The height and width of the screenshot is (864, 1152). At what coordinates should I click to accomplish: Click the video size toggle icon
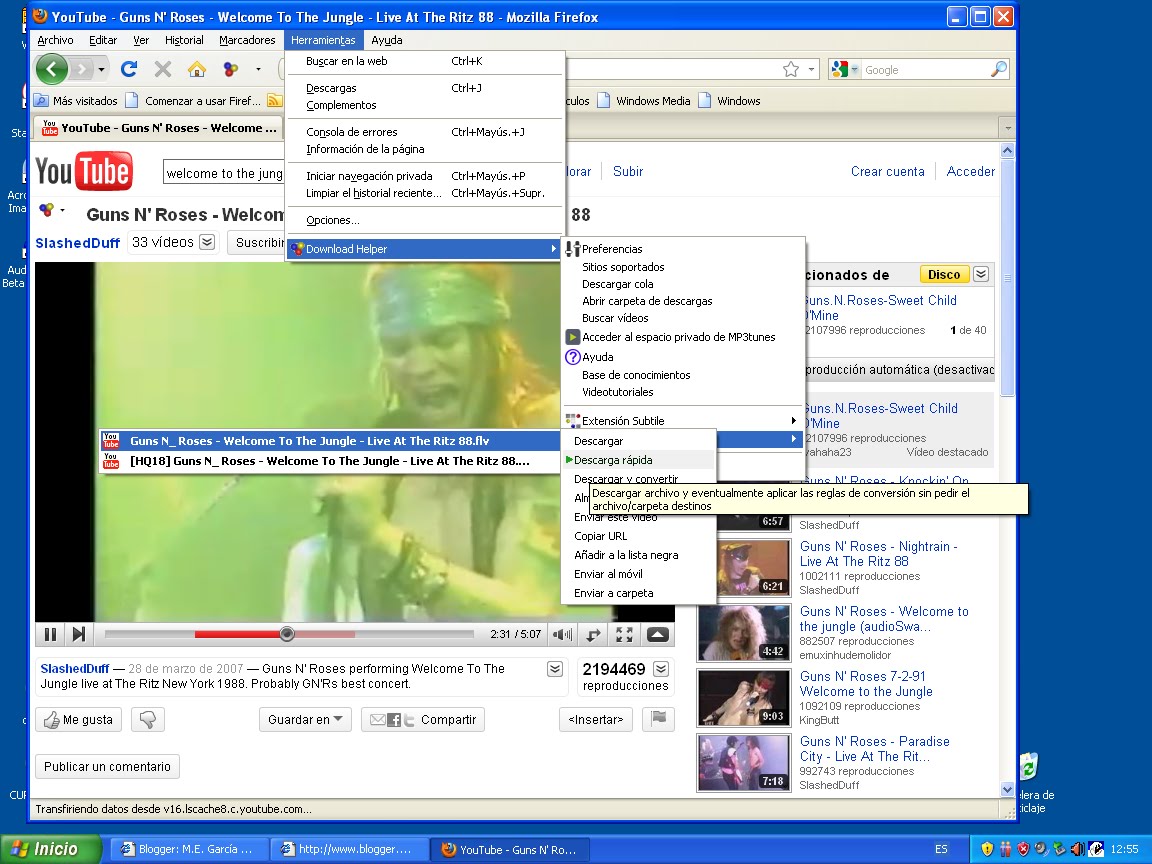(x=593, y=635)
